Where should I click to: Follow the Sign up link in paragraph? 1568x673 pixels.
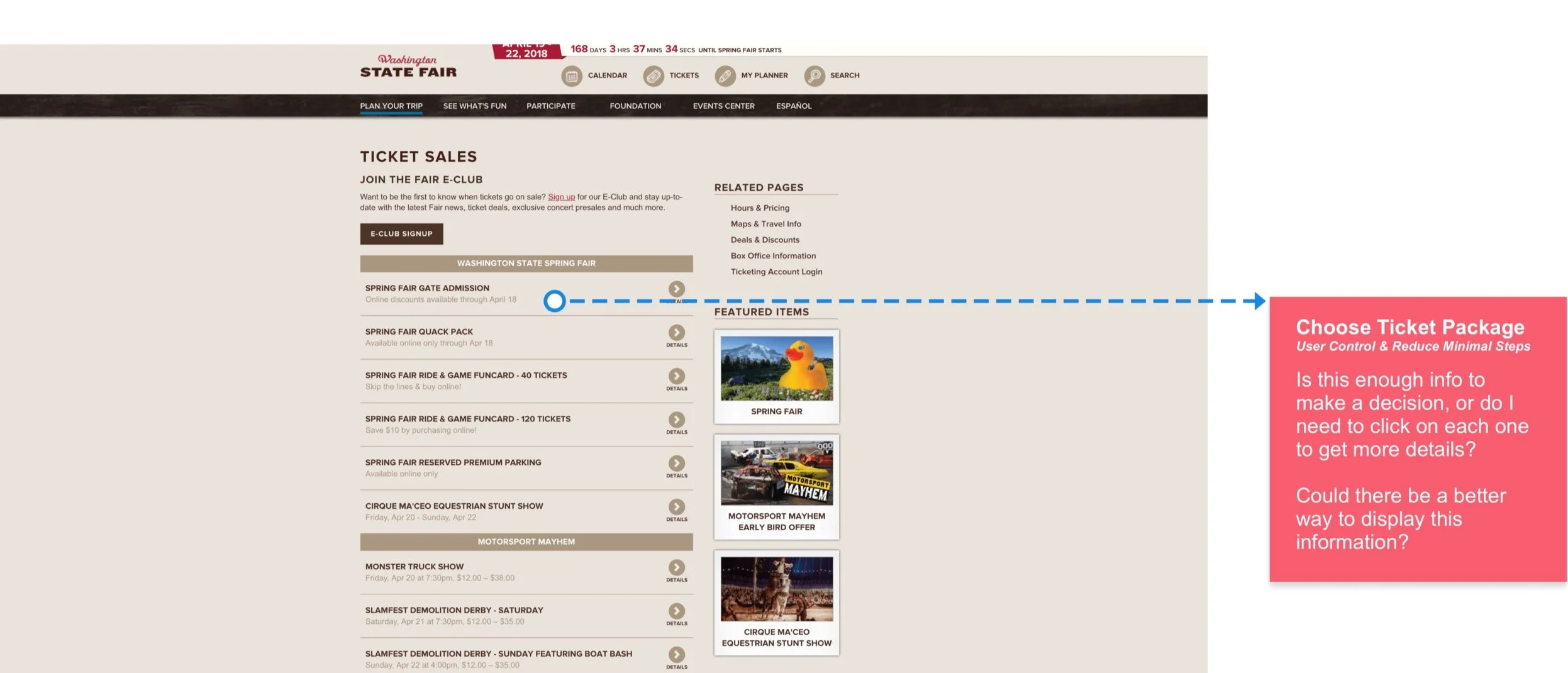tap(561, 197)
